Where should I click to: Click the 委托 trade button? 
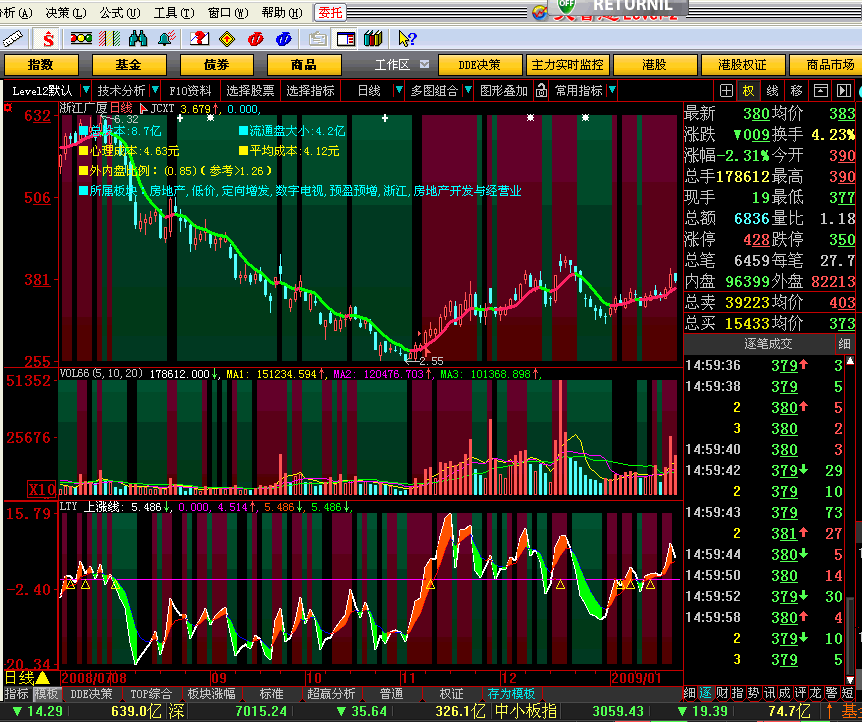[x=330, y=12]
